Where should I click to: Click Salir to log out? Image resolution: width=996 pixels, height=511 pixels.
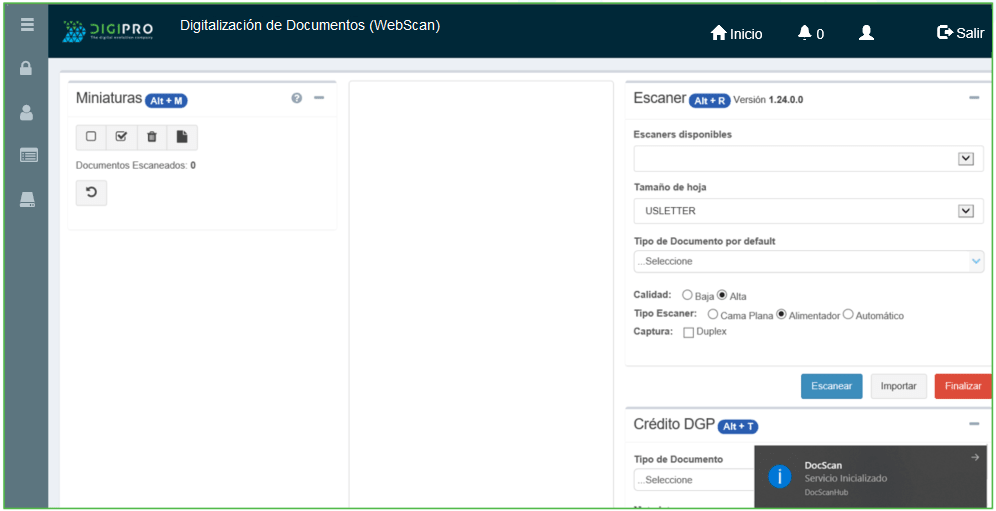click(x=960, y=33)
